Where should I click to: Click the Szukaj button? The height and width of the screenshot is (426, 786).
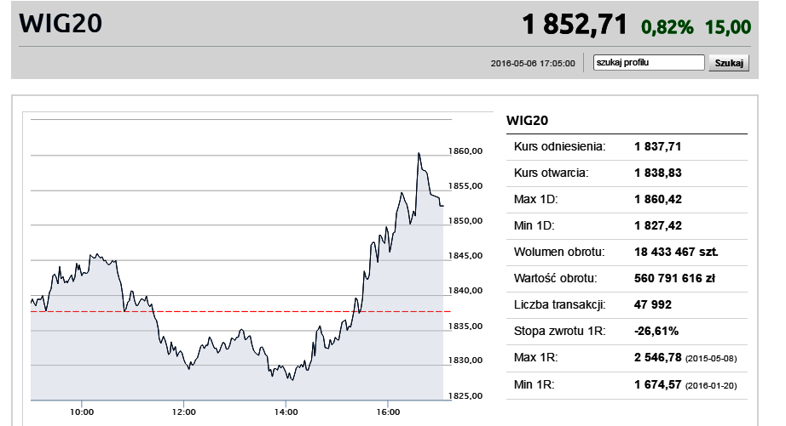tap(729, 63)
